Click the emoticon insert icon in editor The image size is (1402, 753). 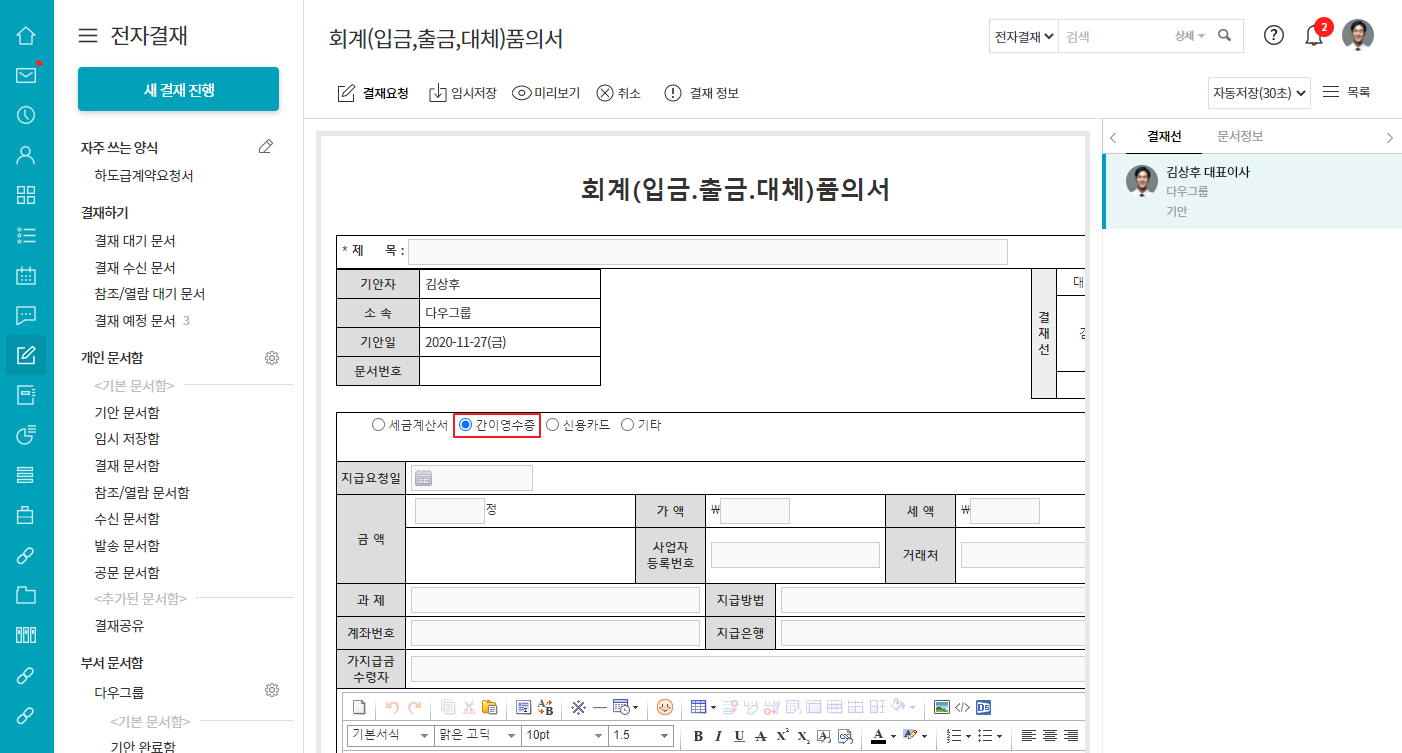(664, 707)
